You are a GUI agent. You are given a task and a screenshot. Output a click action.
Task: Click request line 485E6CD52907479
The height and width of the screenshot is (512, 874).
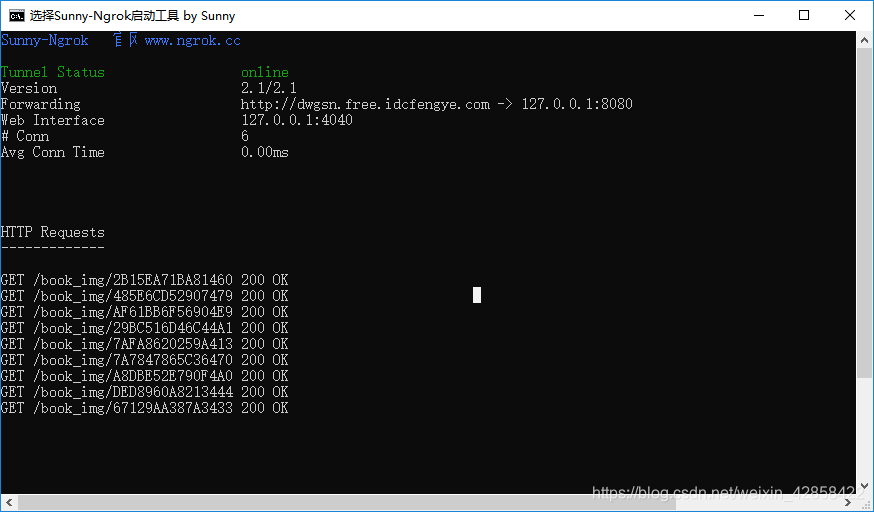144,296
